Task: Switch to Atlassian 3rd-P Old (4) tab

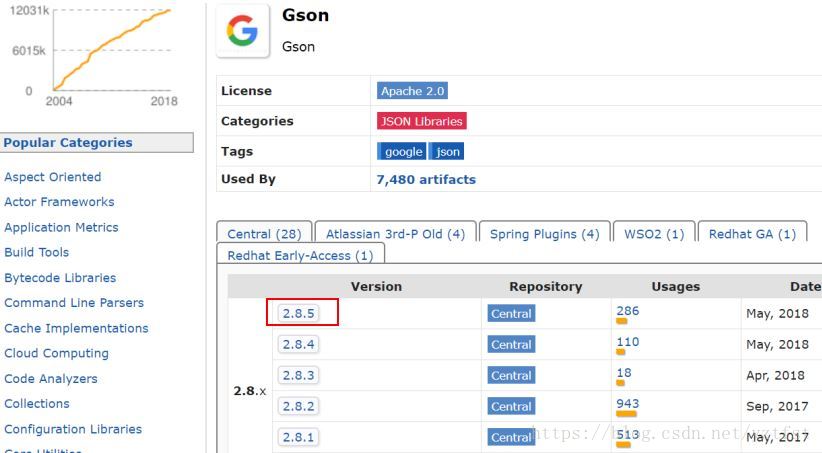Action: tap(395, 234)
